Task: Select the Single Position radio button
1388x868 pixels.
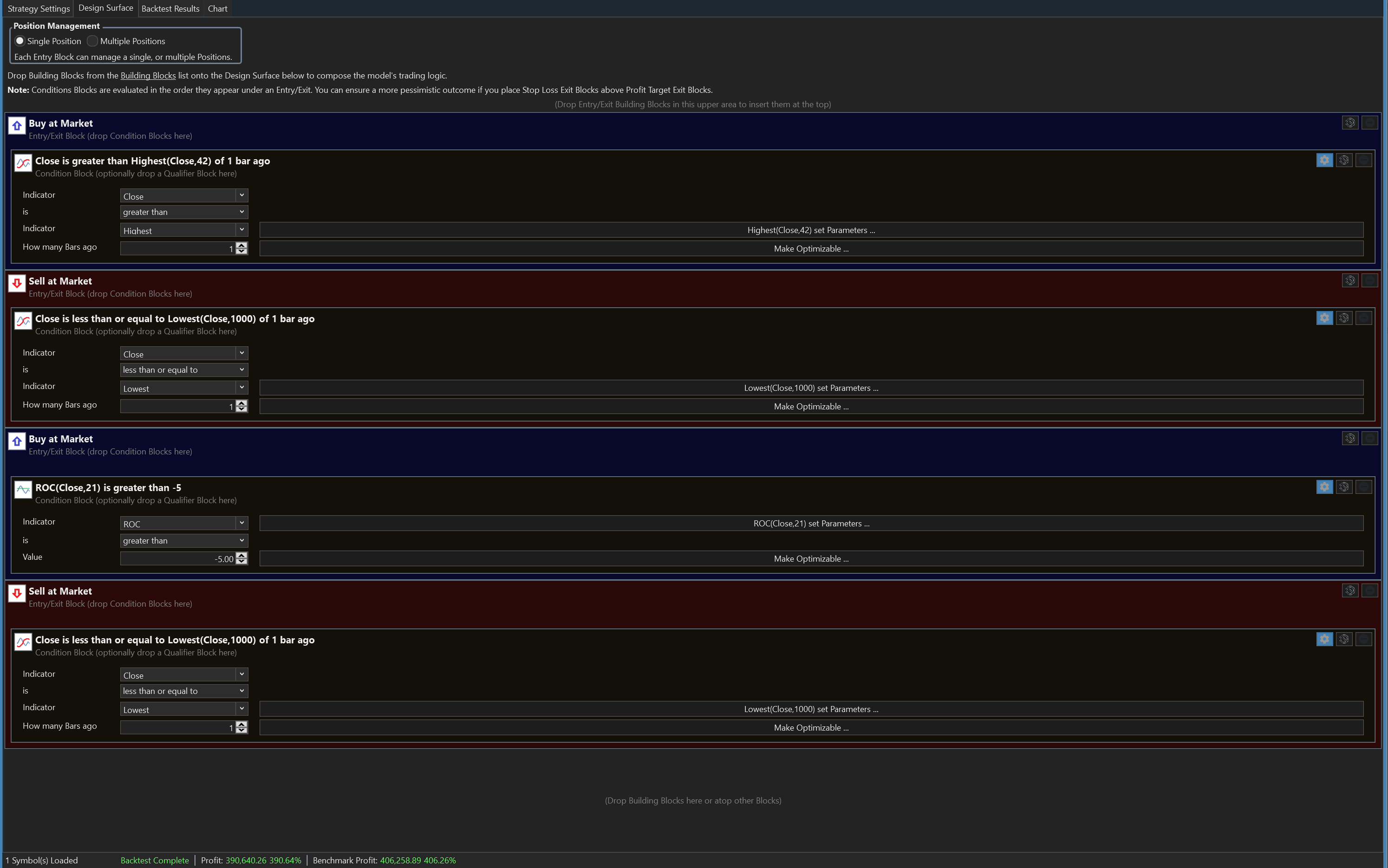Action: tap(20, 41)
